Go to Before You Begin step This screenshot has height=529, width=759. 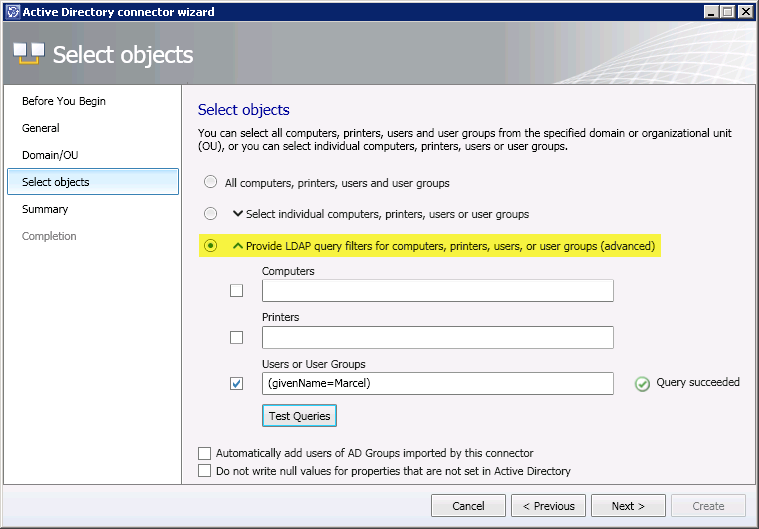pyautogui.click(x=64, y=101)
